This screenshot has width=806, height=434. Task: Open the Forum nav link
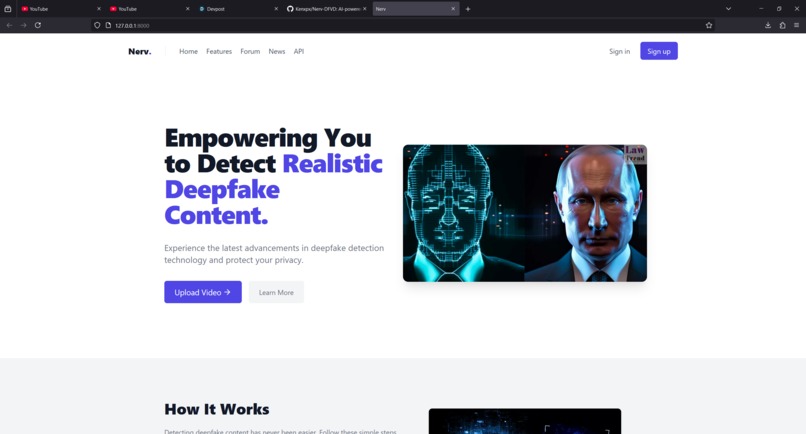250,51
